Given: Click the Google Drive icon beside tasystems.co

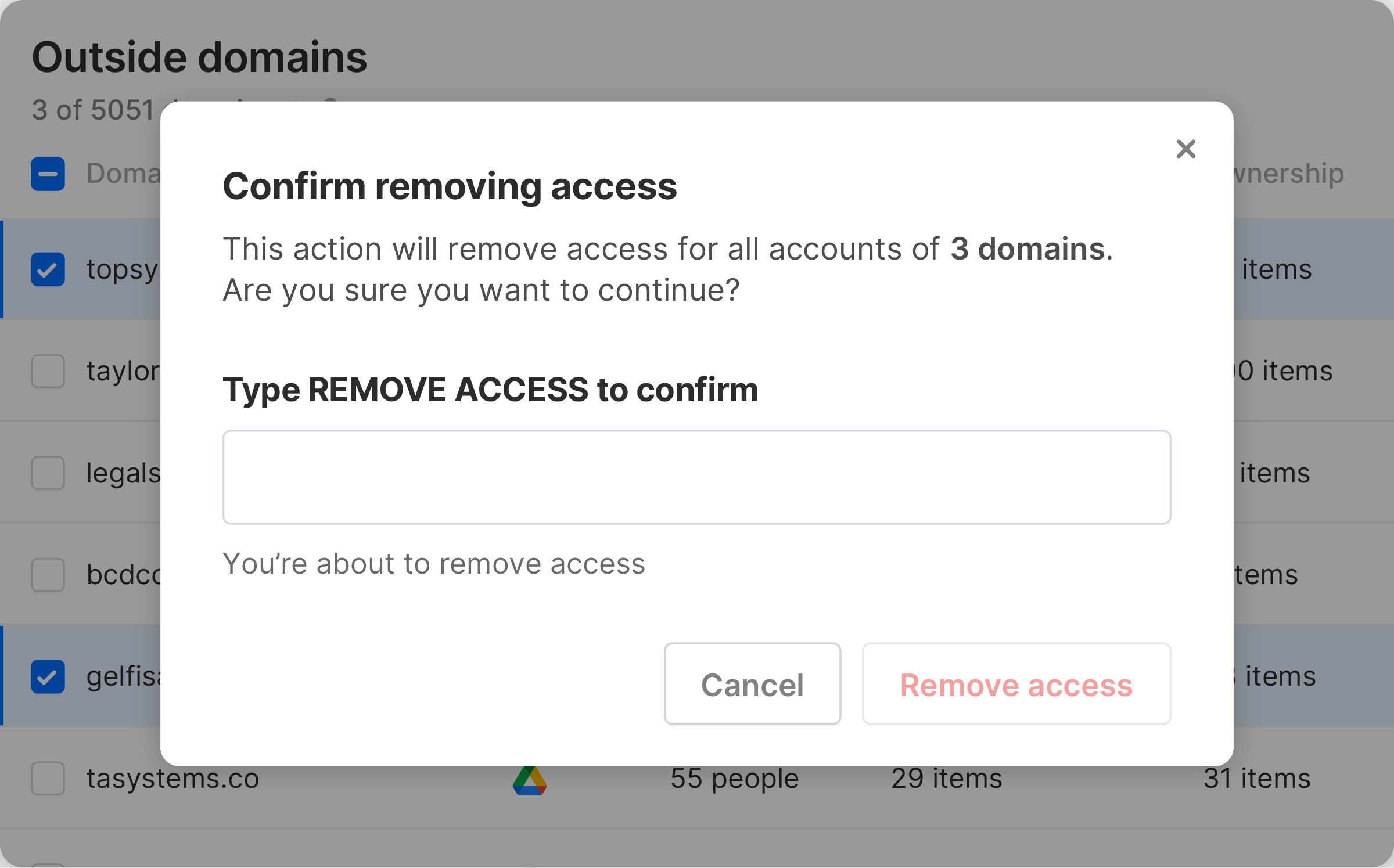Looking at the screenshot, I should click(x=529, y=778).
